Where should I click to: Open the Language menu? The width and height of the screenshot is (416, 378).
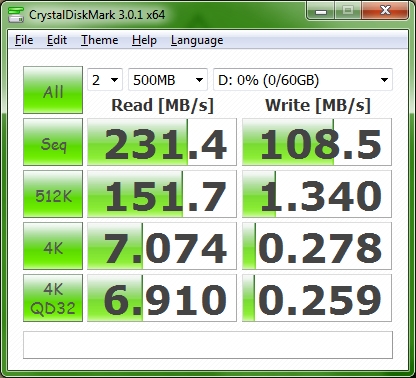click(x=197, y=40)
